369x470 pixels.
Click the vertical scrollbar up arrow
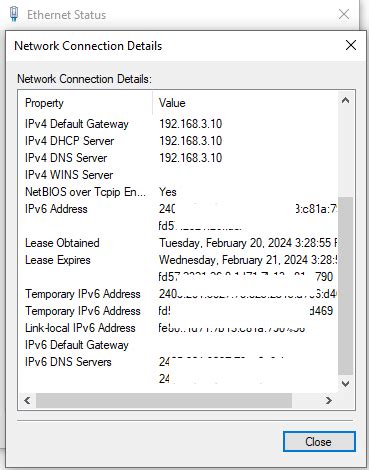coord(345,100)
